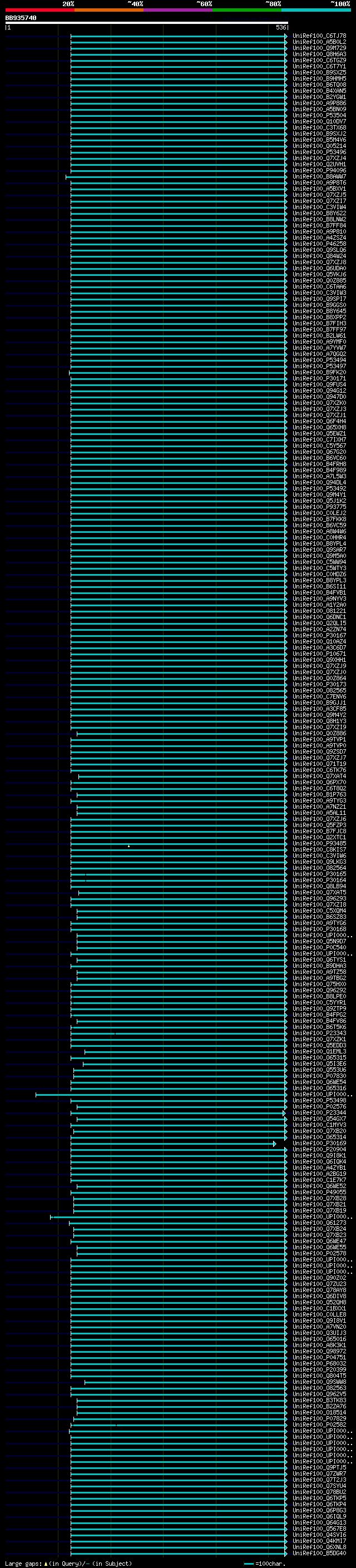The width and height of the screenshot is (356, 1568).
Task: Click hit label UniRef100_P53492
Action: pos(319,489)
